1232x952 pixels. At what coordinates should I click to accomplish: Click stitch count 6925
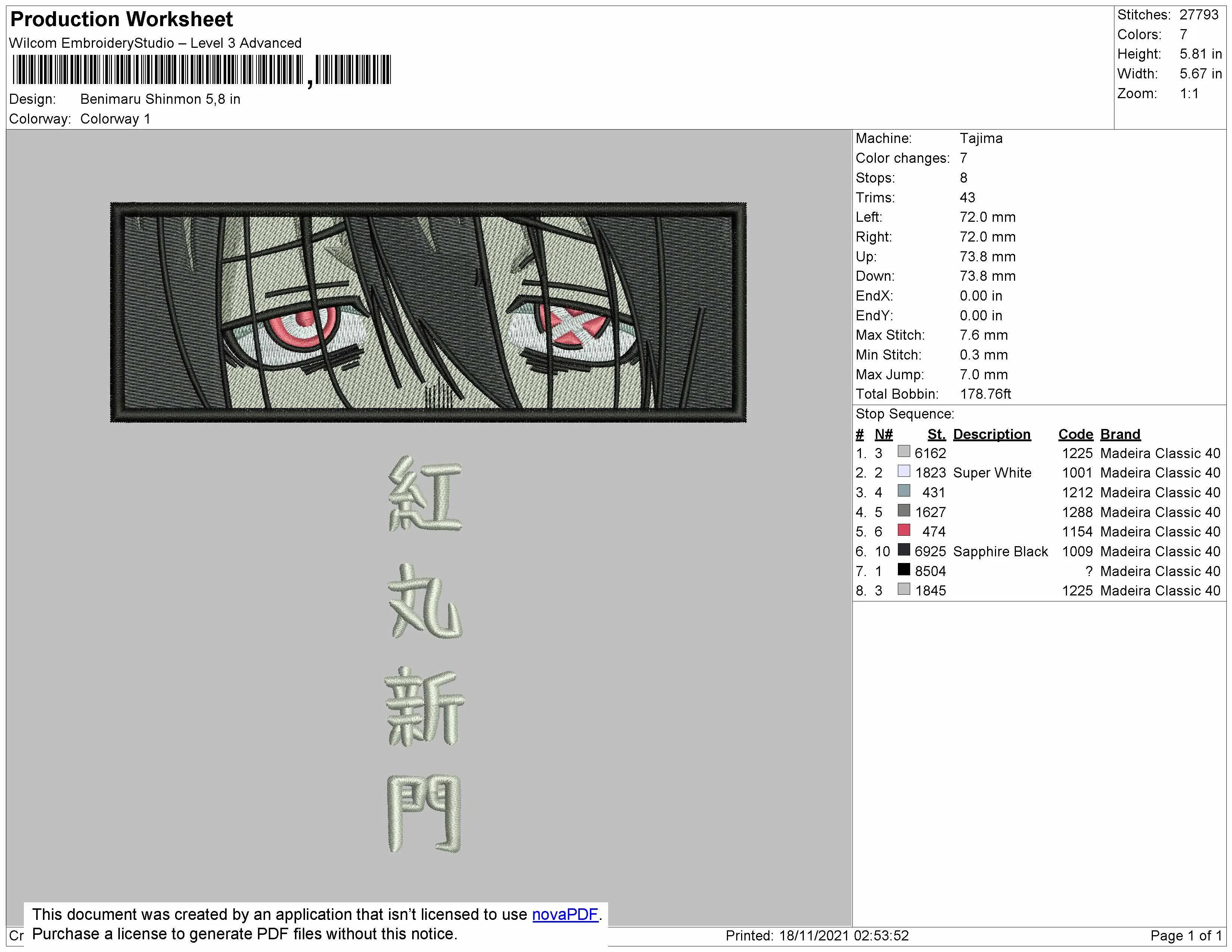coord(930,551)
